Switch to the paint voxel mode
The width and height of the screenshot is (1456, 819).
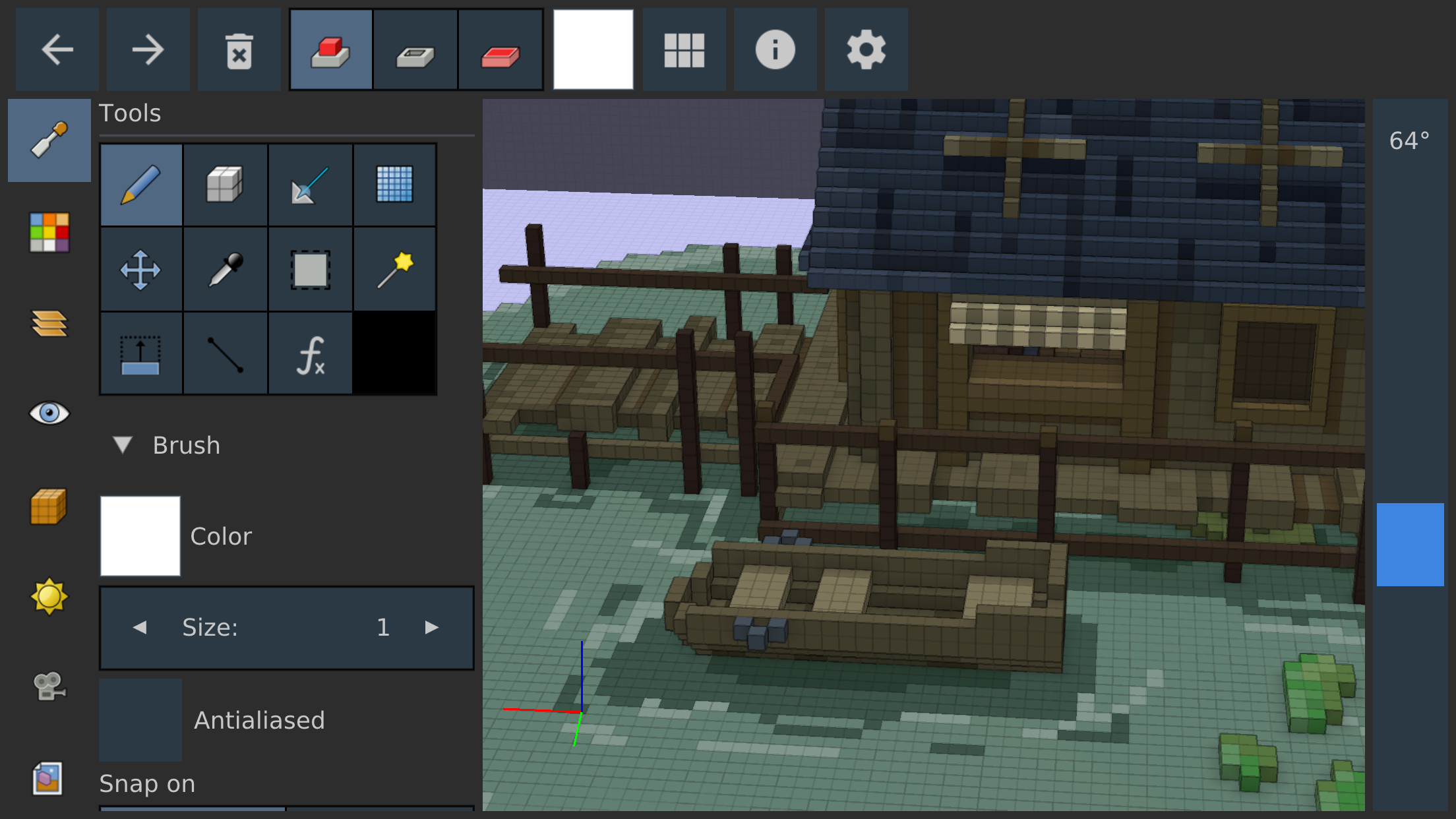(501, 50)
